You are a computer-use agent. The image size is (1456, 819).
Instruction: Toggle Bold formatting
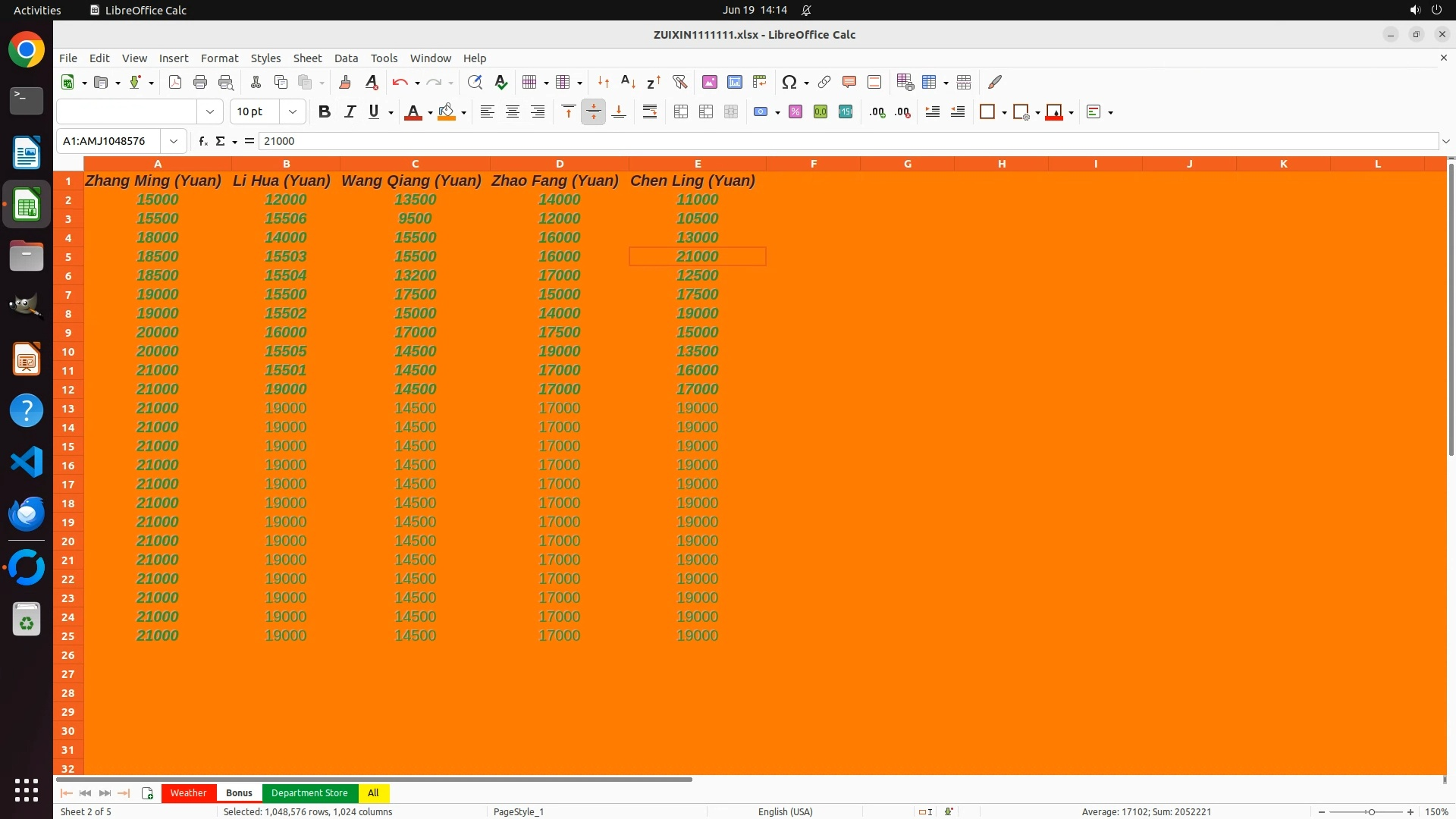click(325, 112)
